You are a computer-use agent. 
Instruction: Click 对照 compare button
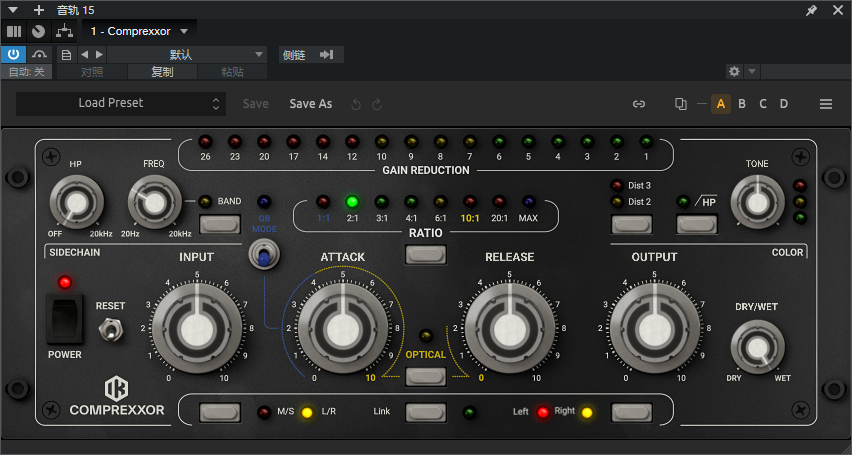[x=92, y=72]
